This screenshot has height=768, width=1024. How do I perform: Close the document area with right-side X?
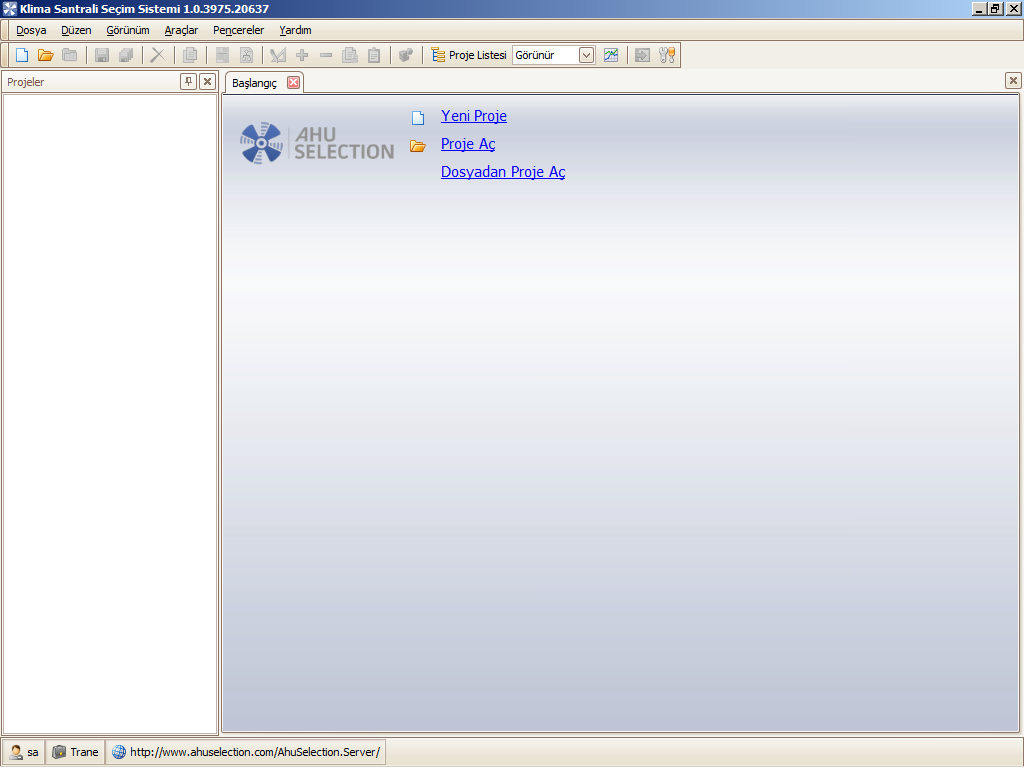pos(1013,80)
